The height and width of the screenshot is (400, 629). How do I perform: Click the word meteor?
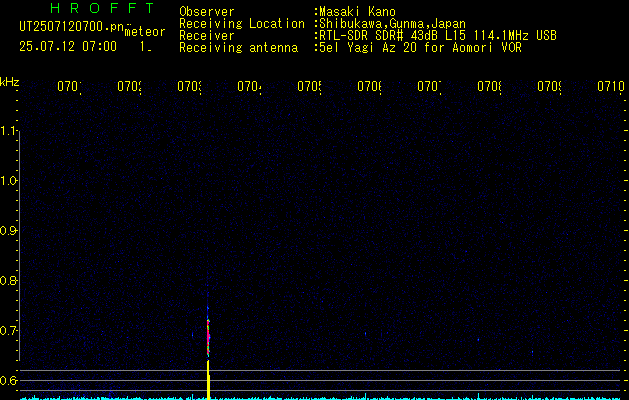coord(144,32)
